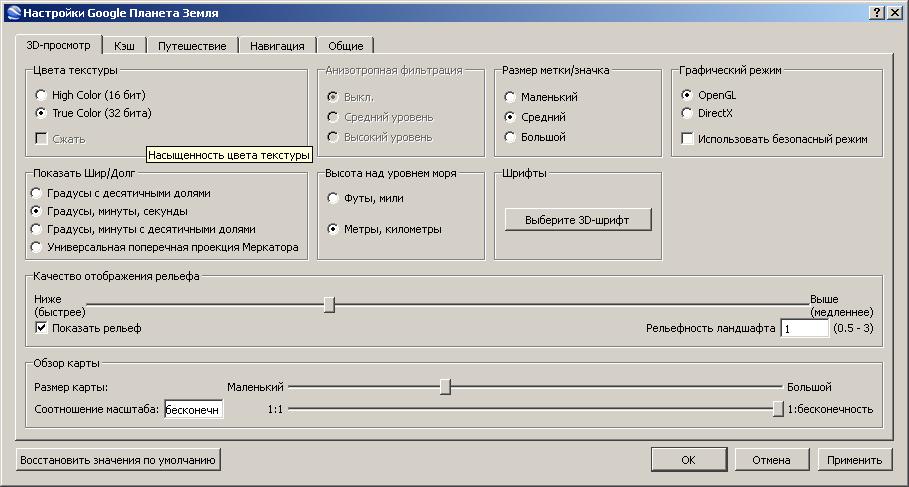
Task: Select Градусы с десятичными долями
Action: (38, 193)
